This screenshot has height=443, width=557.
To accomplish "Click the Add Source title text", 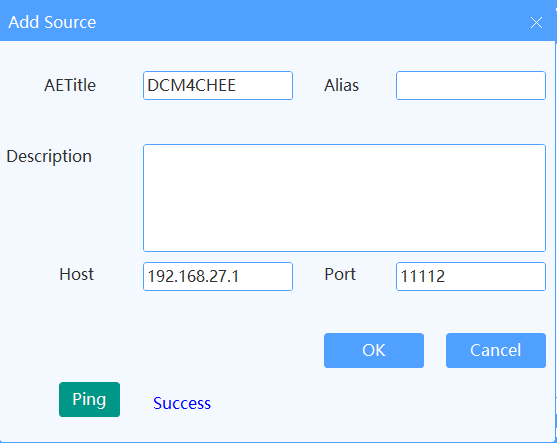I will tap(52, 22).
